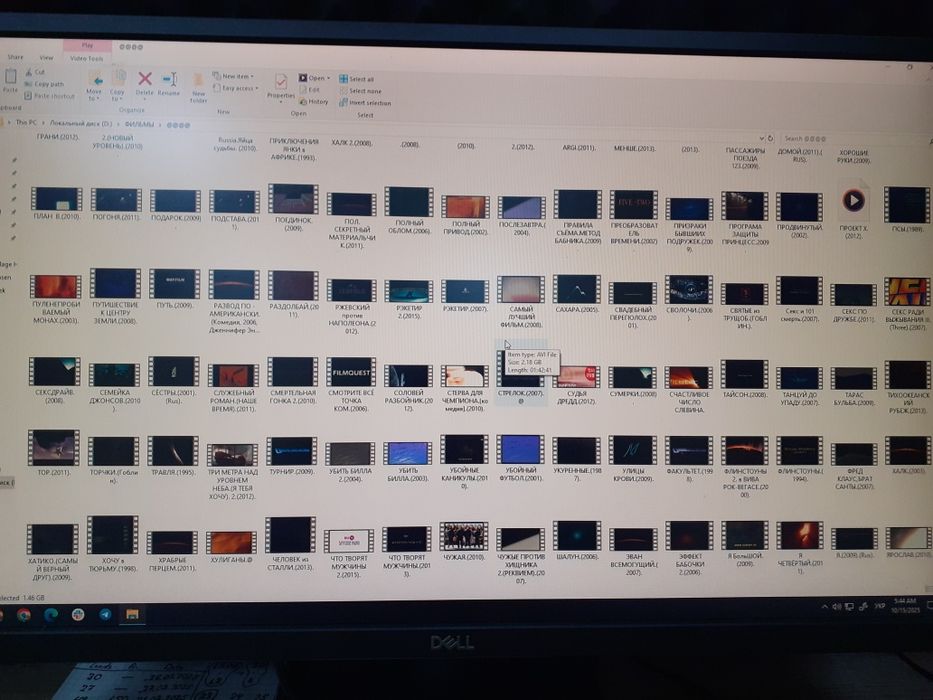933x700 pixels.
Task: Click the УКР language indicator
Action: point(879,607)
